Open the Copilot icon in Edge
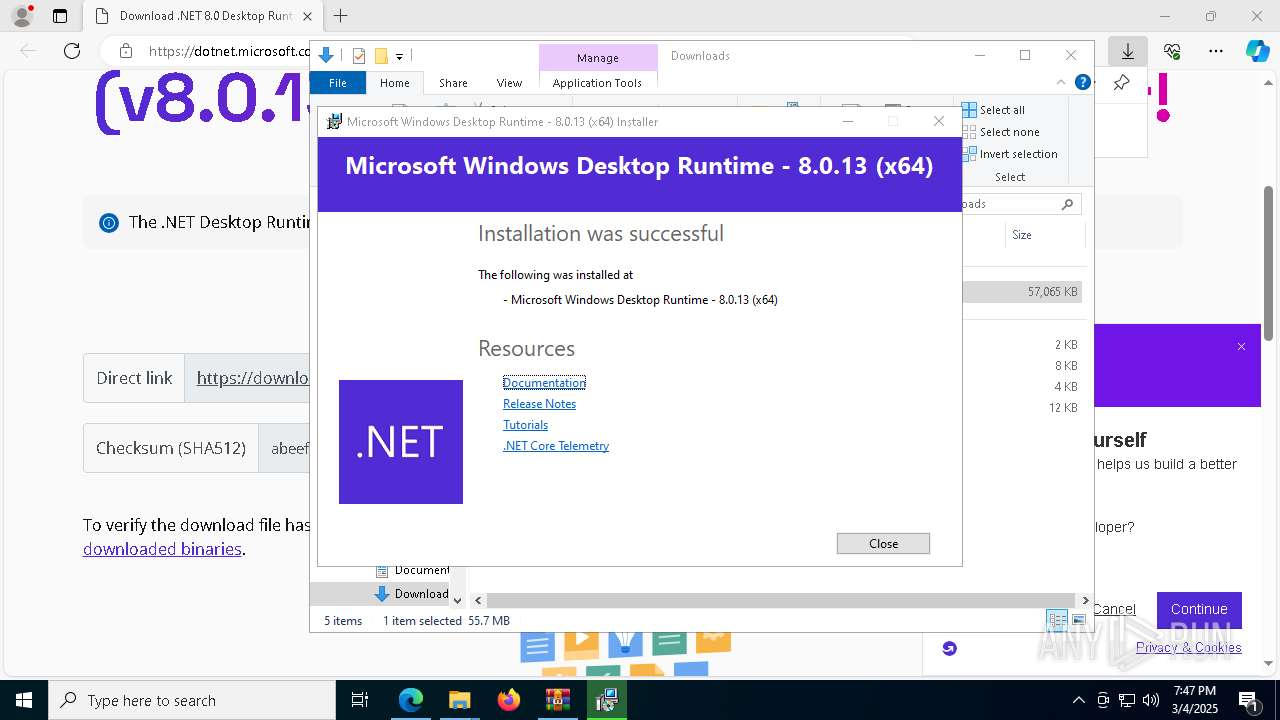Image resolution: width=1280 pixels, height=720 pixels. pyautogui.click(x=1257, y=51)
